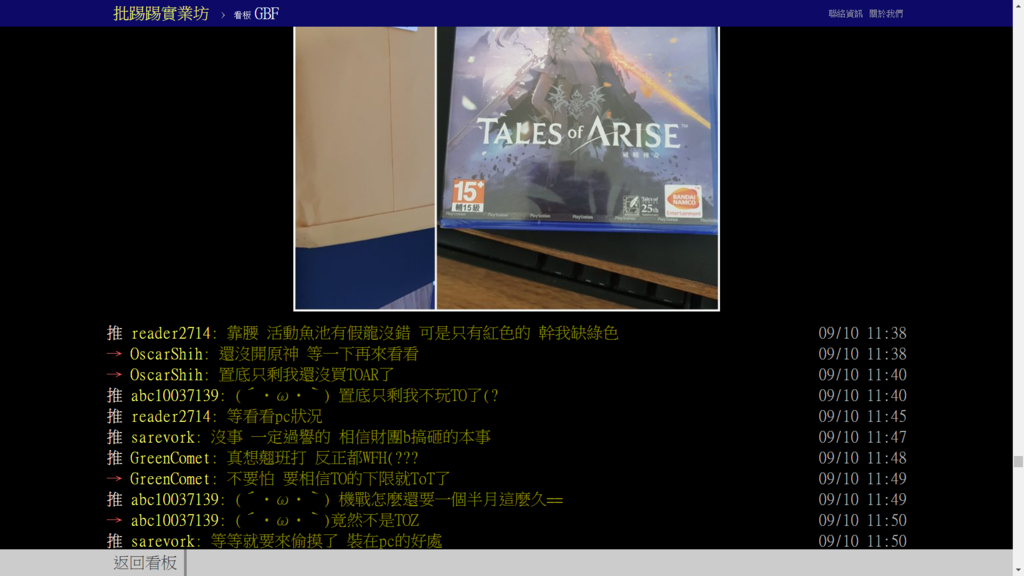Click username OscarShih on the 還沒開原神 row
The image size is (1024, 576).
tap(167, 354)
